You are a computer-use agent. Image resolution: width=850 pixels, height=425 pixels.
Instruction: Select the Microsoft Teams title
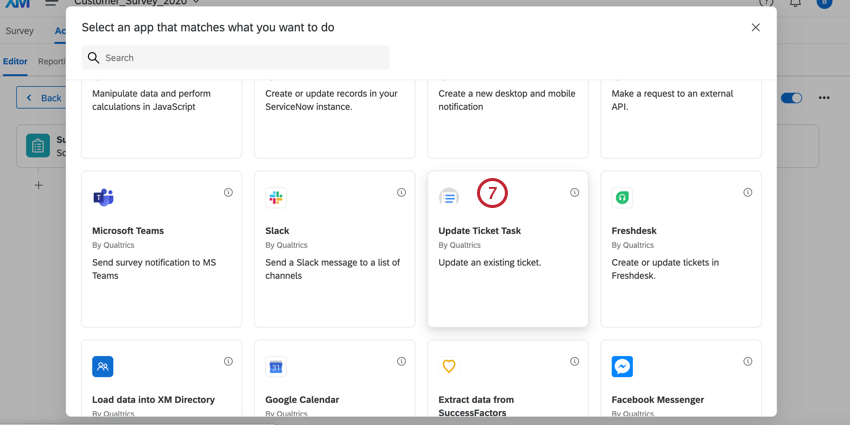click(x=128, y=230)
